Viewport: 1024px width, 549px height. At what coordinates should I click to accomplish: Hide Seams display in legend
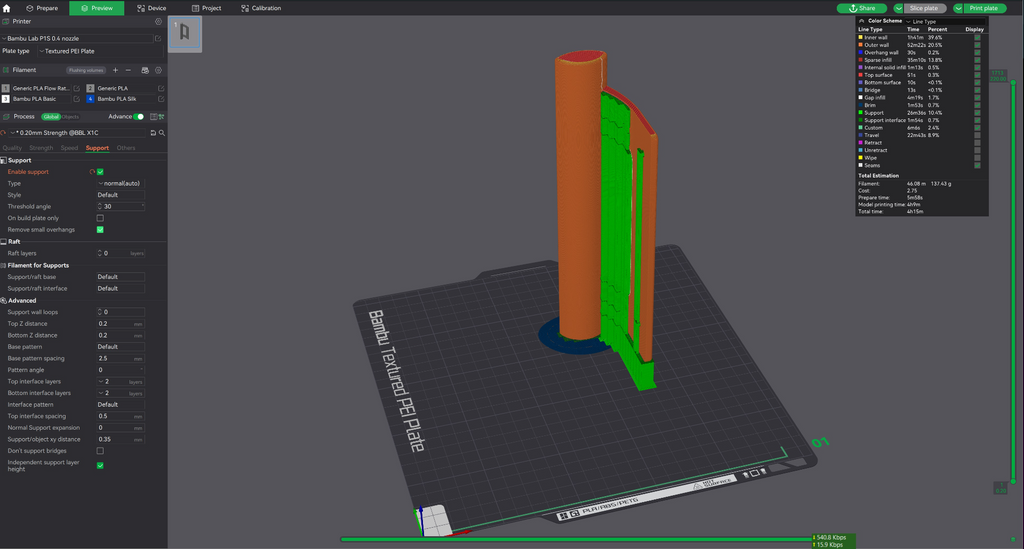coord(977,165)
